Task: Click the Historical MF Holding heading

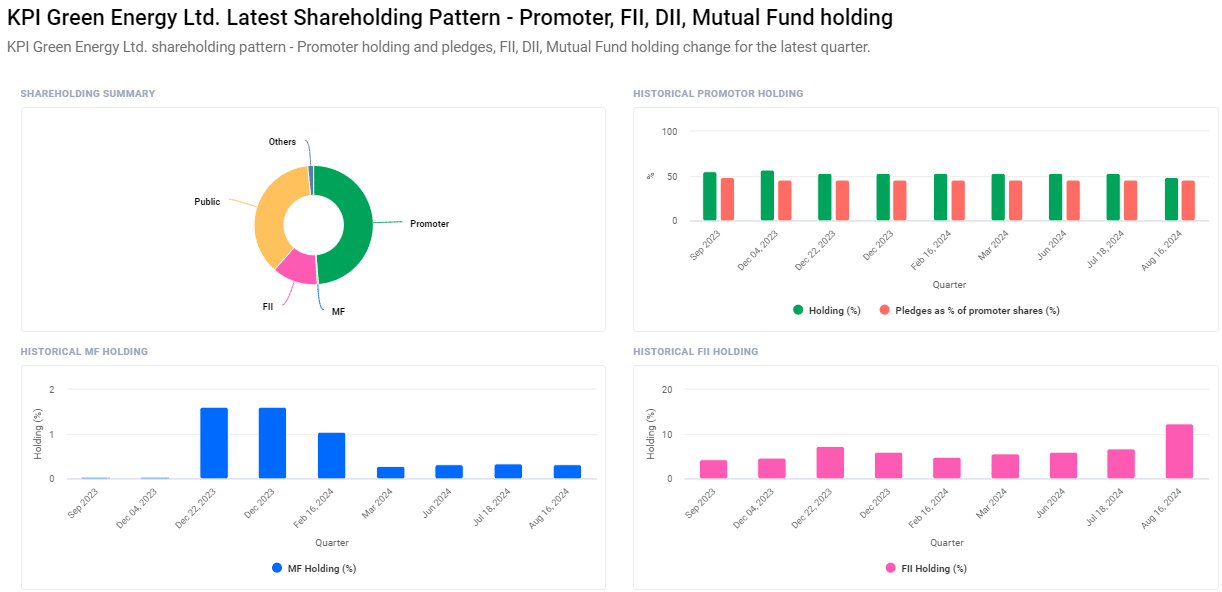Action: pyautogui.click(x=84, y=352)
